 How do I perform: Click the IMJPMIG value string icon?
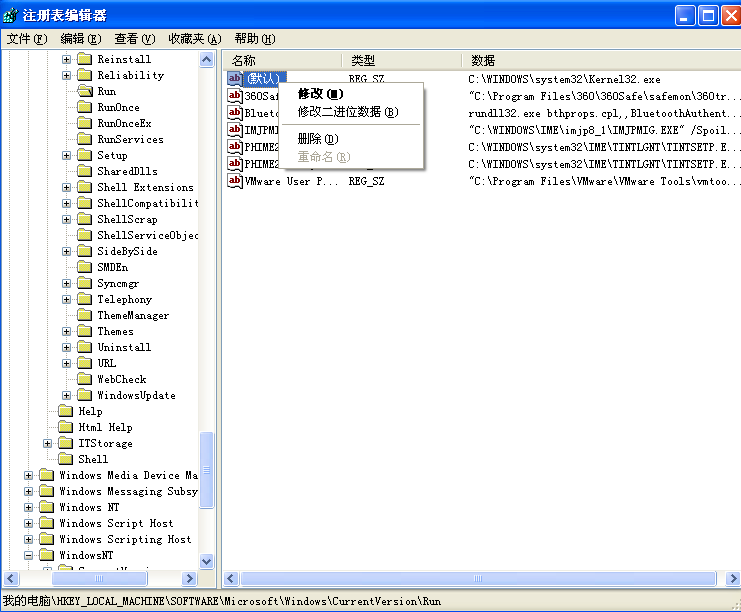tap(235, 130)
